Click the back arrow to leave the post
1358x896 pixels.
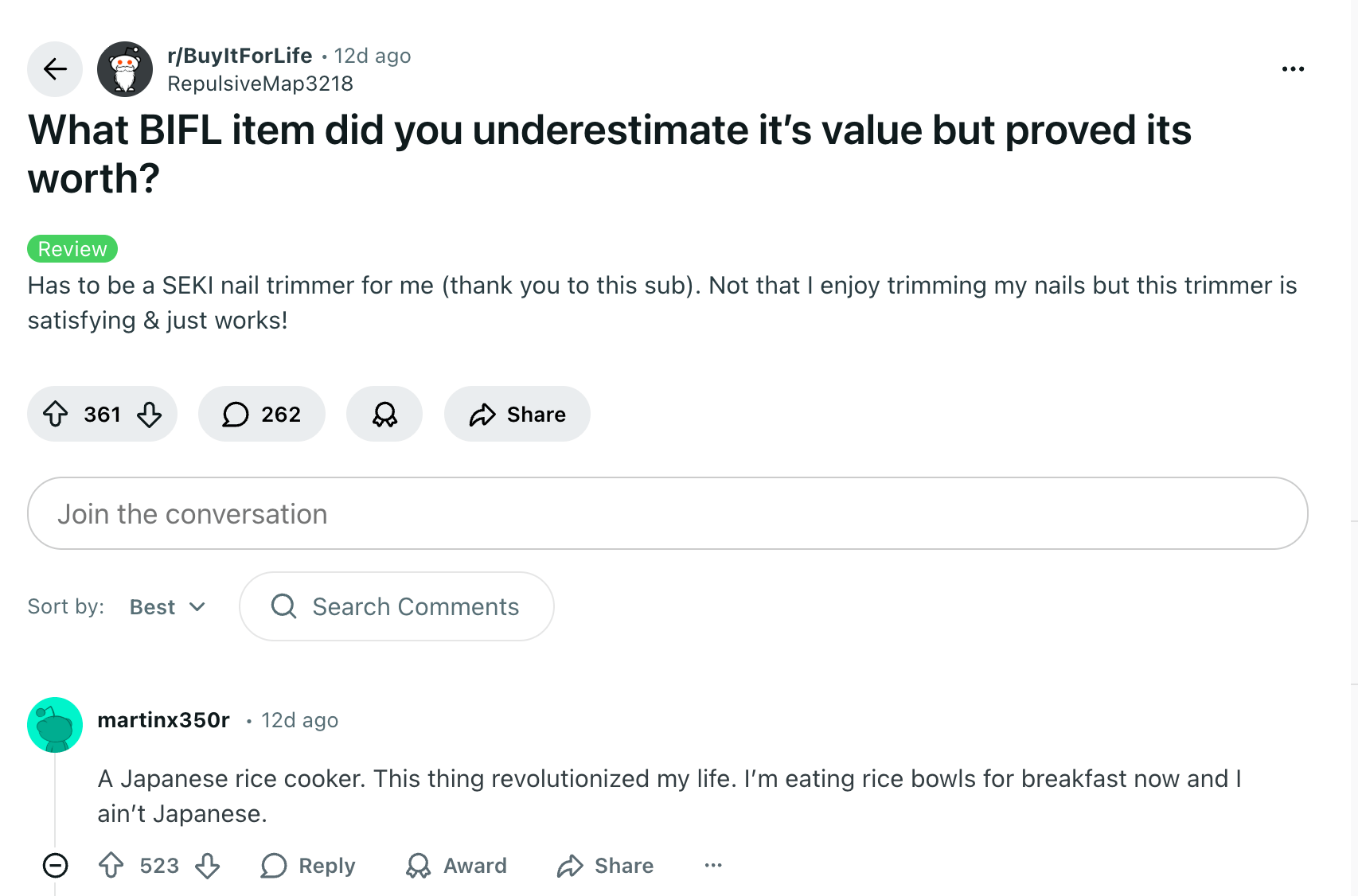point(55,69)
